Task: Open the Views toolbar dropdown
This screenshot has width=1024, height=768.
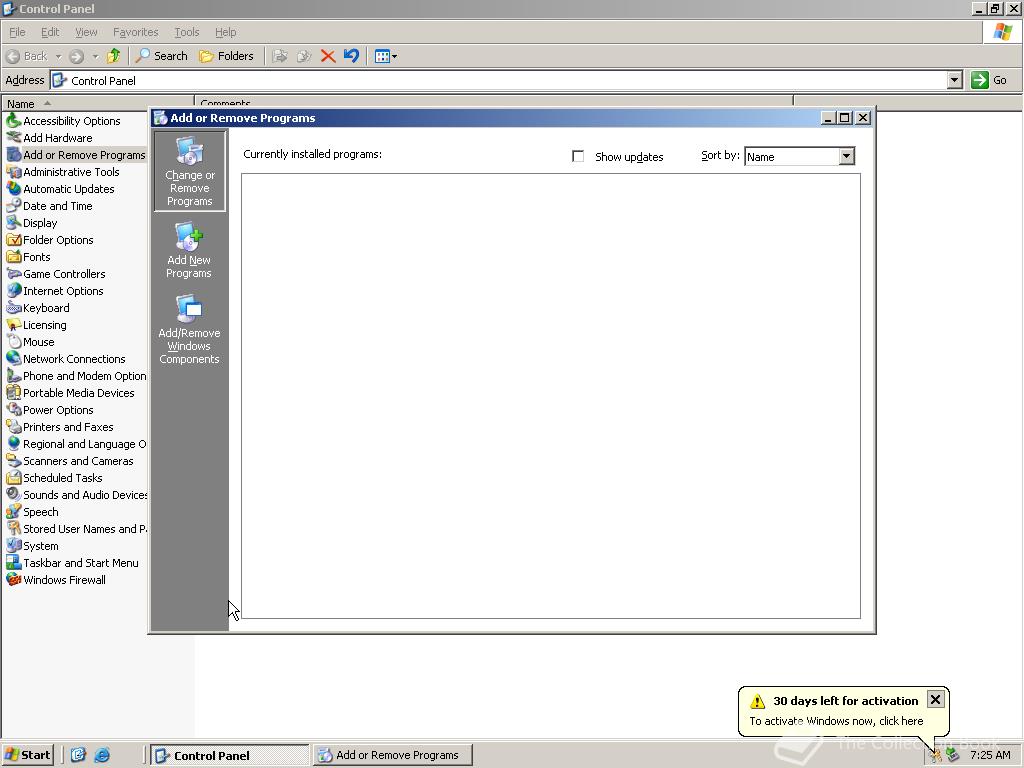Action: click(385, 56)
